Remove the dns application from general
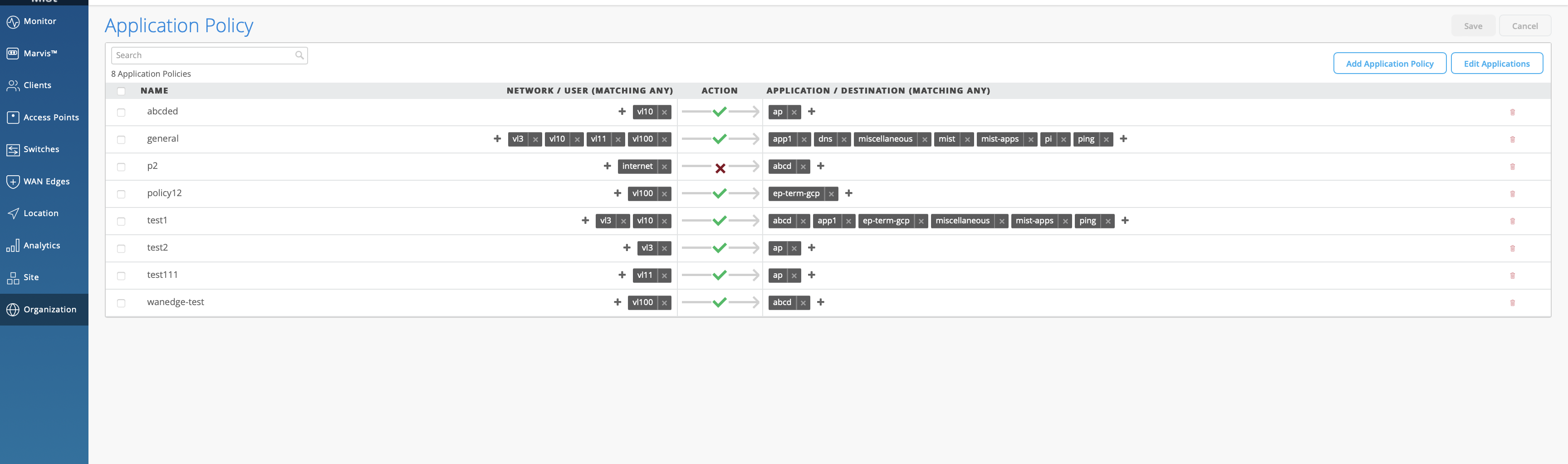Viewport: 1568px width, 464px height. tap(843, 139)
